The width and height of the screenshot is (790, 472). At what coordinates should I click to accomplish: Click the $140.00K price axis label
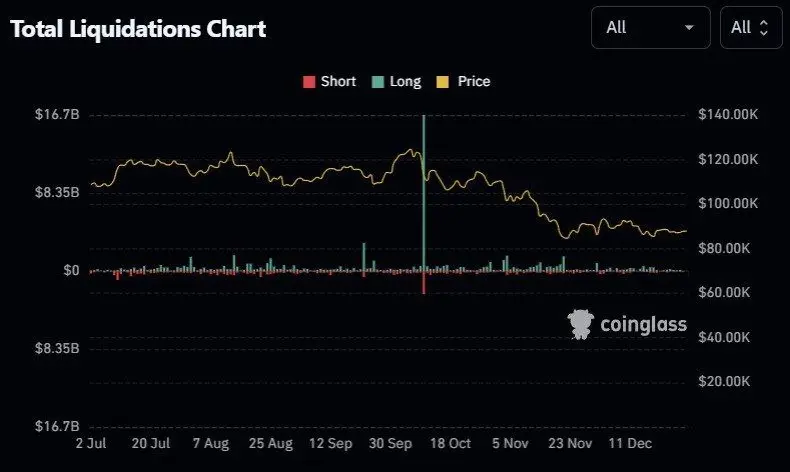(x=728, y=115)
